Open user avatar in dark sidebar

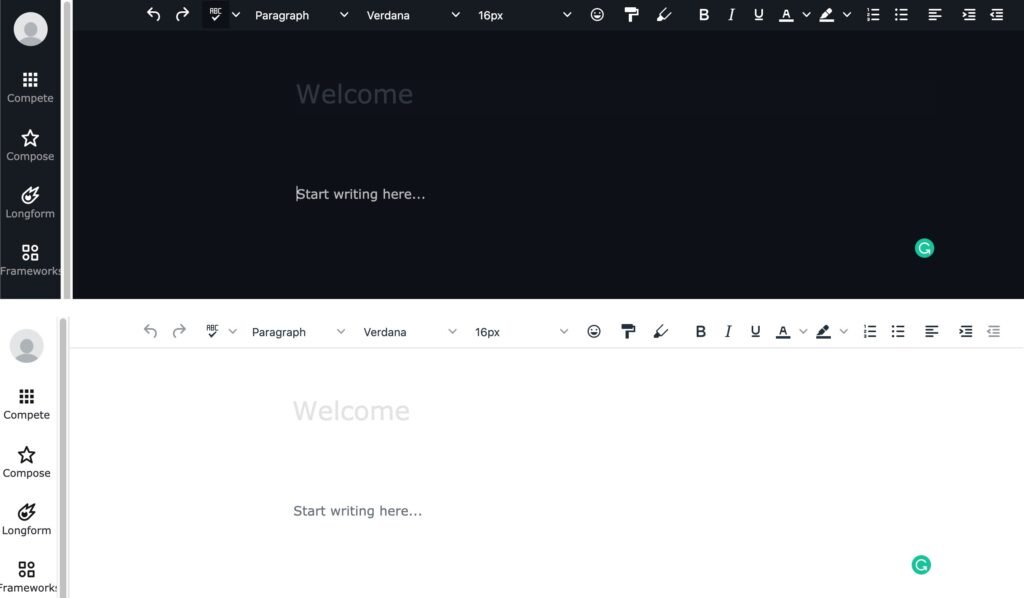(30, 29)
